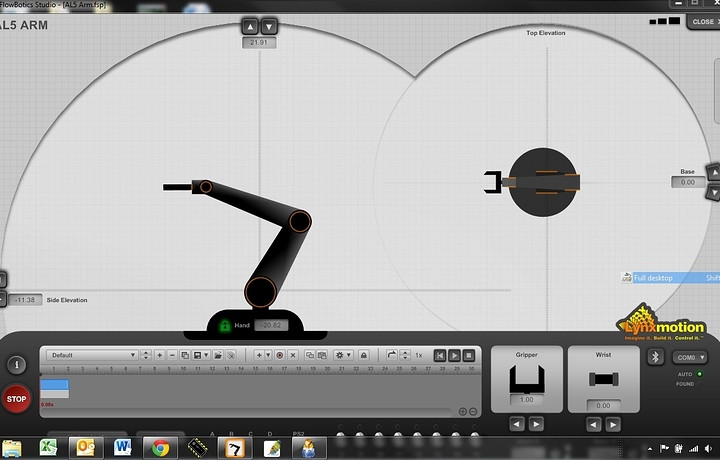Toggle the green Hand lock
This screenshot has height=460, width=720.
click(225, 325)
